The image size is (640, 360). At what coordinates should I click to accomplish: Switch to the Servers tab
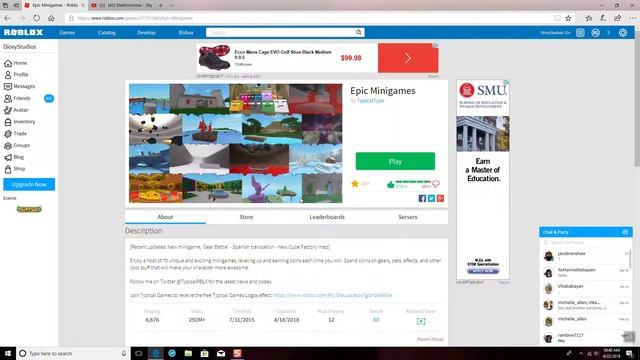[x=408, y=217]
